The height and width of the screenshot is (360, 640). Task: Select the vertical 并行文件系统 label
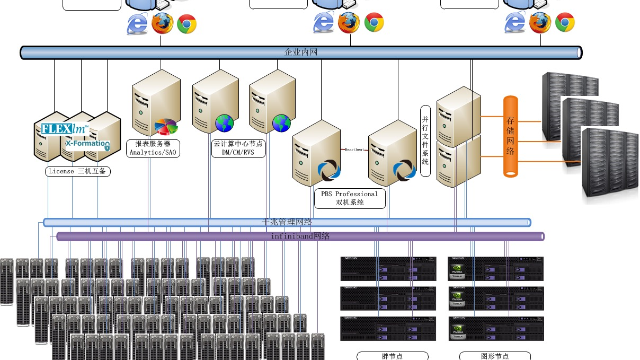[425, 141]
